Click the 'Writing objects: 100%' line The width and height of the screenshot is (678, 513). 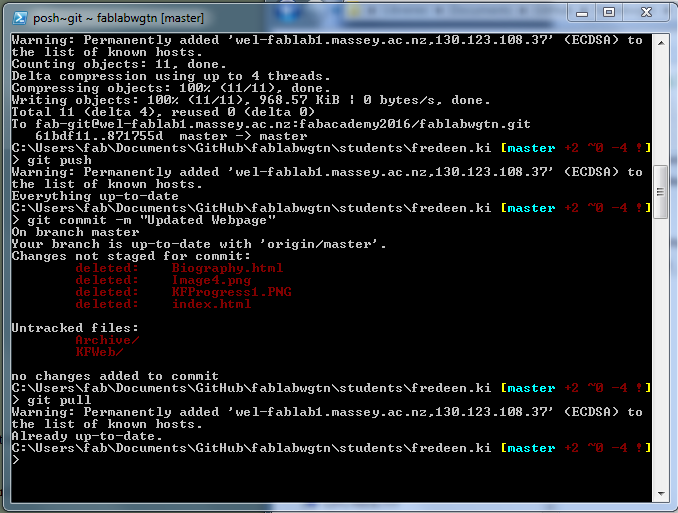click(x=251, y=100)
